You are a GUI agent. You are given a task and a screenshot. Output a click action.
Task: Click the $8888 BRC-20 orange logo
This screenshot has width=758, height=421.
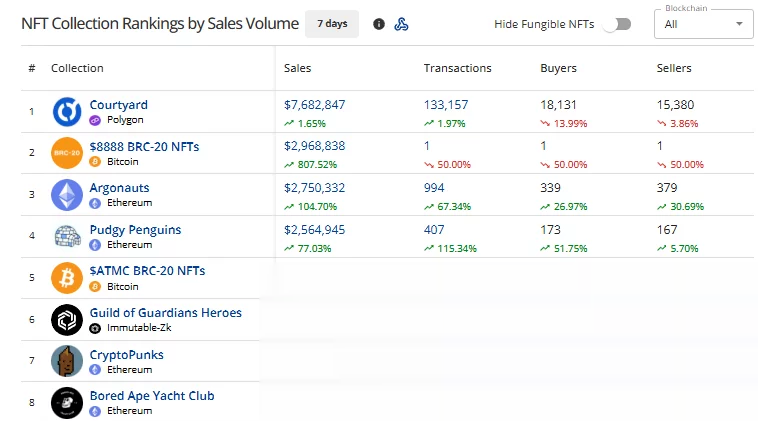click(67, 153)
